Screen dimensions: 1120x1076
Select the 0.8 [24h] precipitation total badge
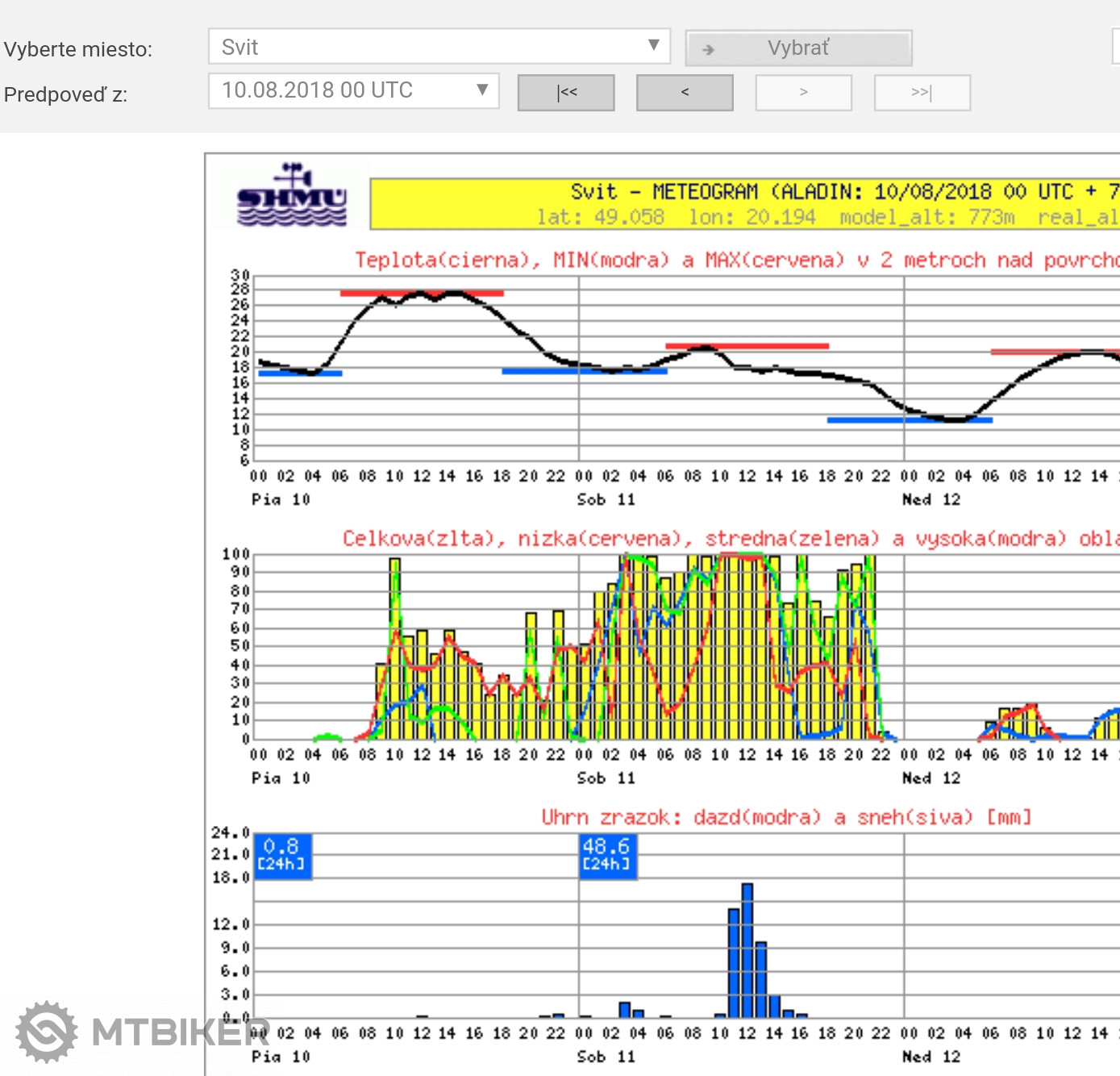click(282, 854)
